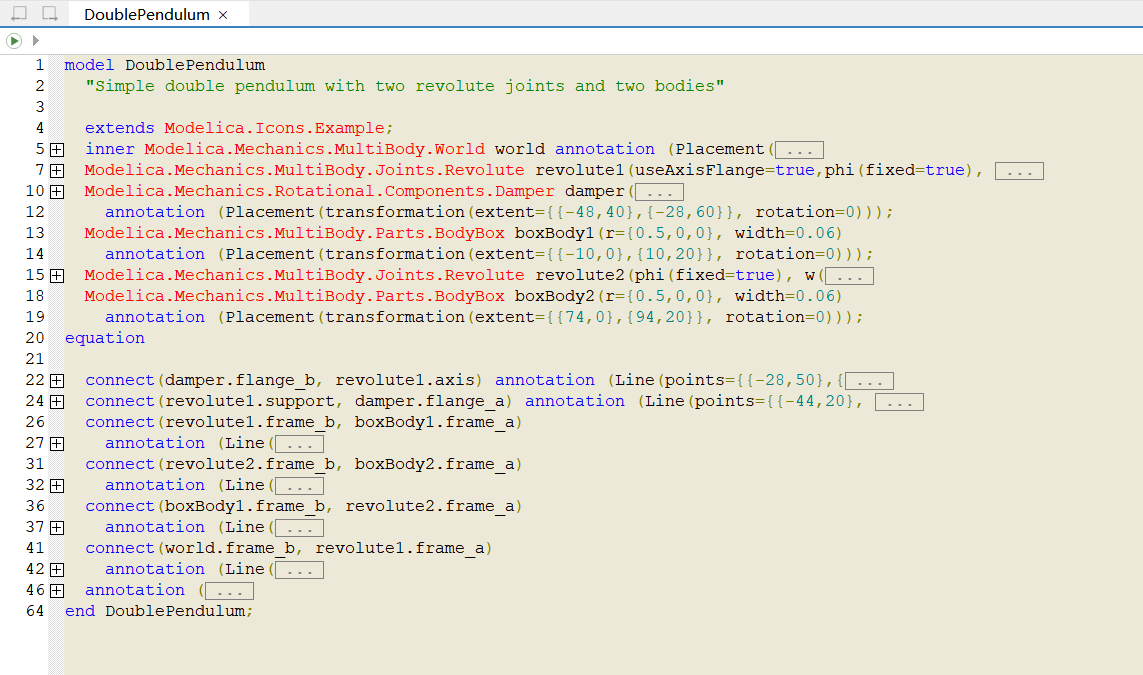Expand the folded revolute1 declaration at line 7
Screen dimensions: 1143x675
click(57, 171)
